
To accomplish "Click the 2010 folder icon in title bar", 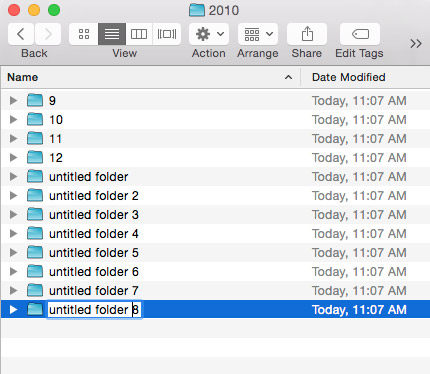I will (197, 10).
